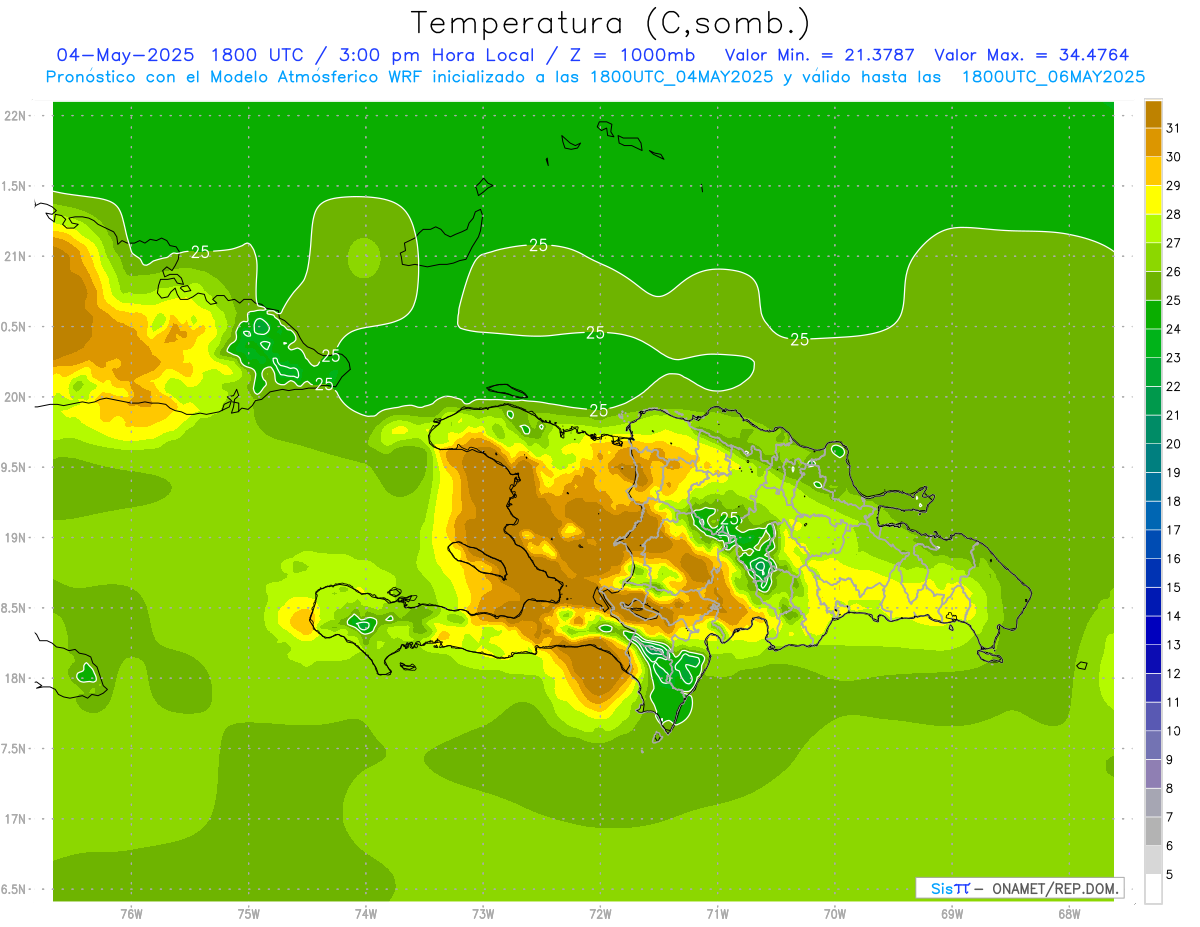Click the 20N latitude label
Image resolution: width=1200 pixels, height=927 pixels.
coord(15,397)
